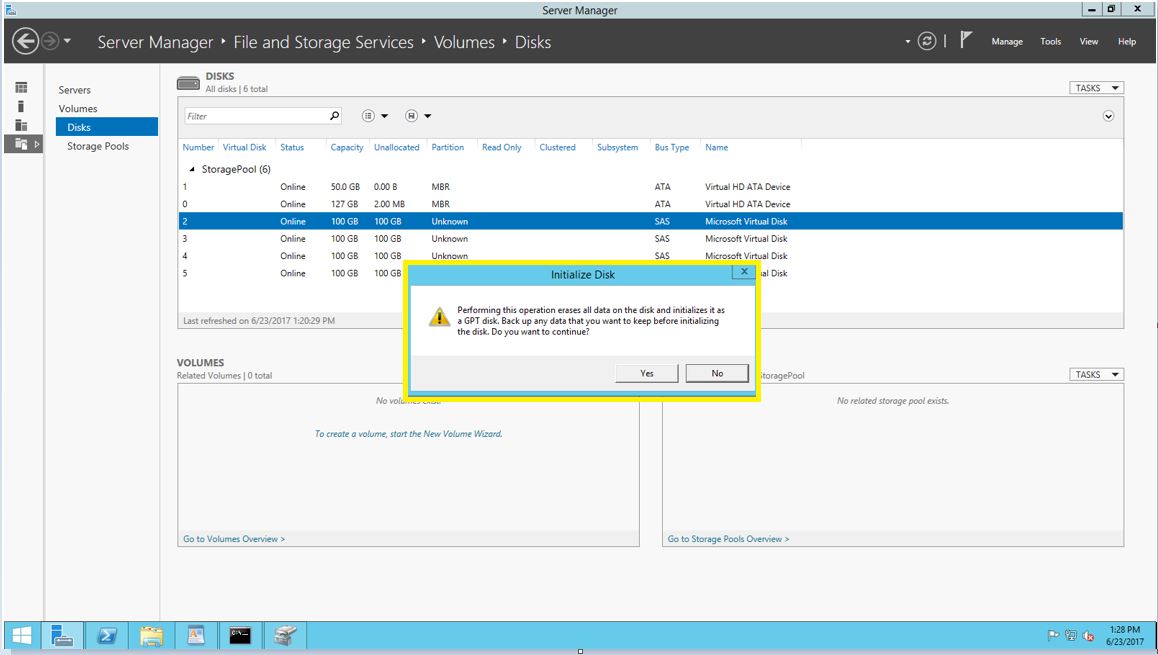This screenshot has height=655, width=1158.
Task: Expand the save-query dropdown arrow beside filter
Action: click(x=427, y=116)
